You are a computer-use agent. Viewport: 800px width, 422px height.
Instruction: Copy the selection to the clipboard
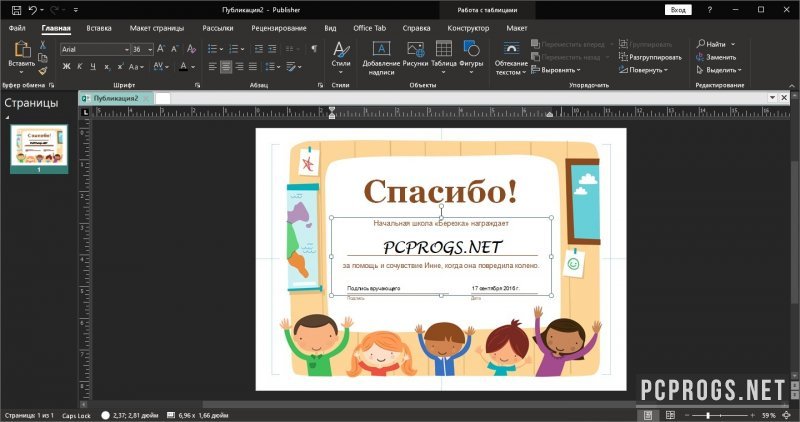(x=43, y=58)
